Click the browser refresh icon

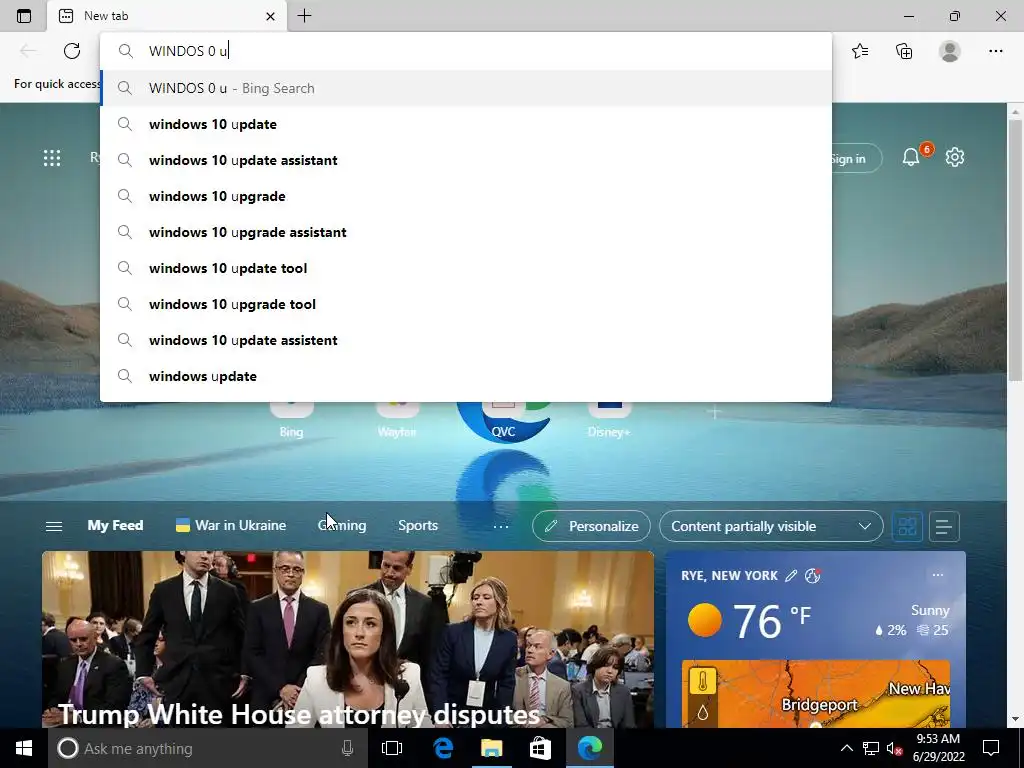pos(72,51)
